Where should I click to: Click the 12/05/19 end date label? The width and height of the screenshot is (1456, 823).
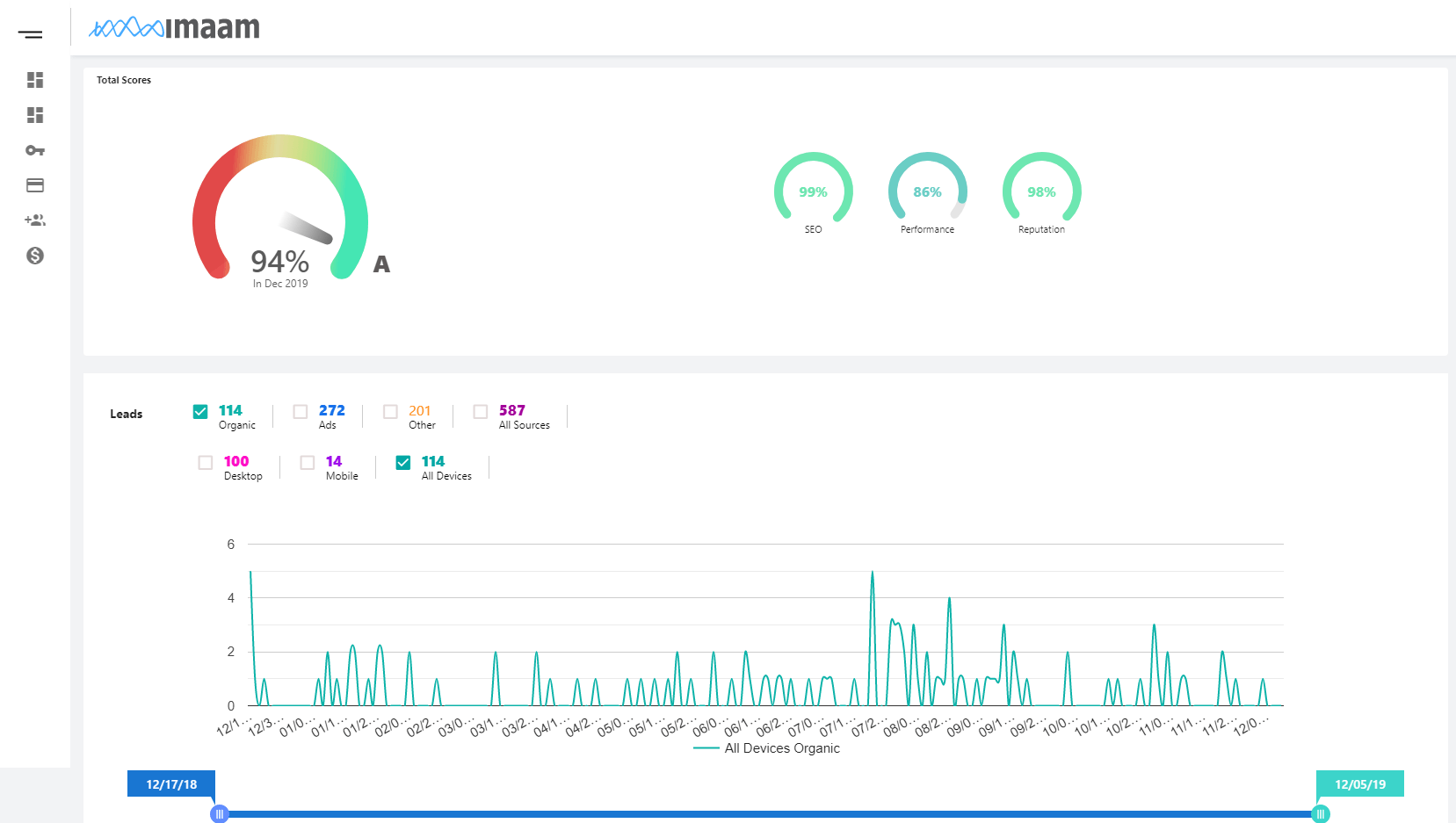[1360, 784]
